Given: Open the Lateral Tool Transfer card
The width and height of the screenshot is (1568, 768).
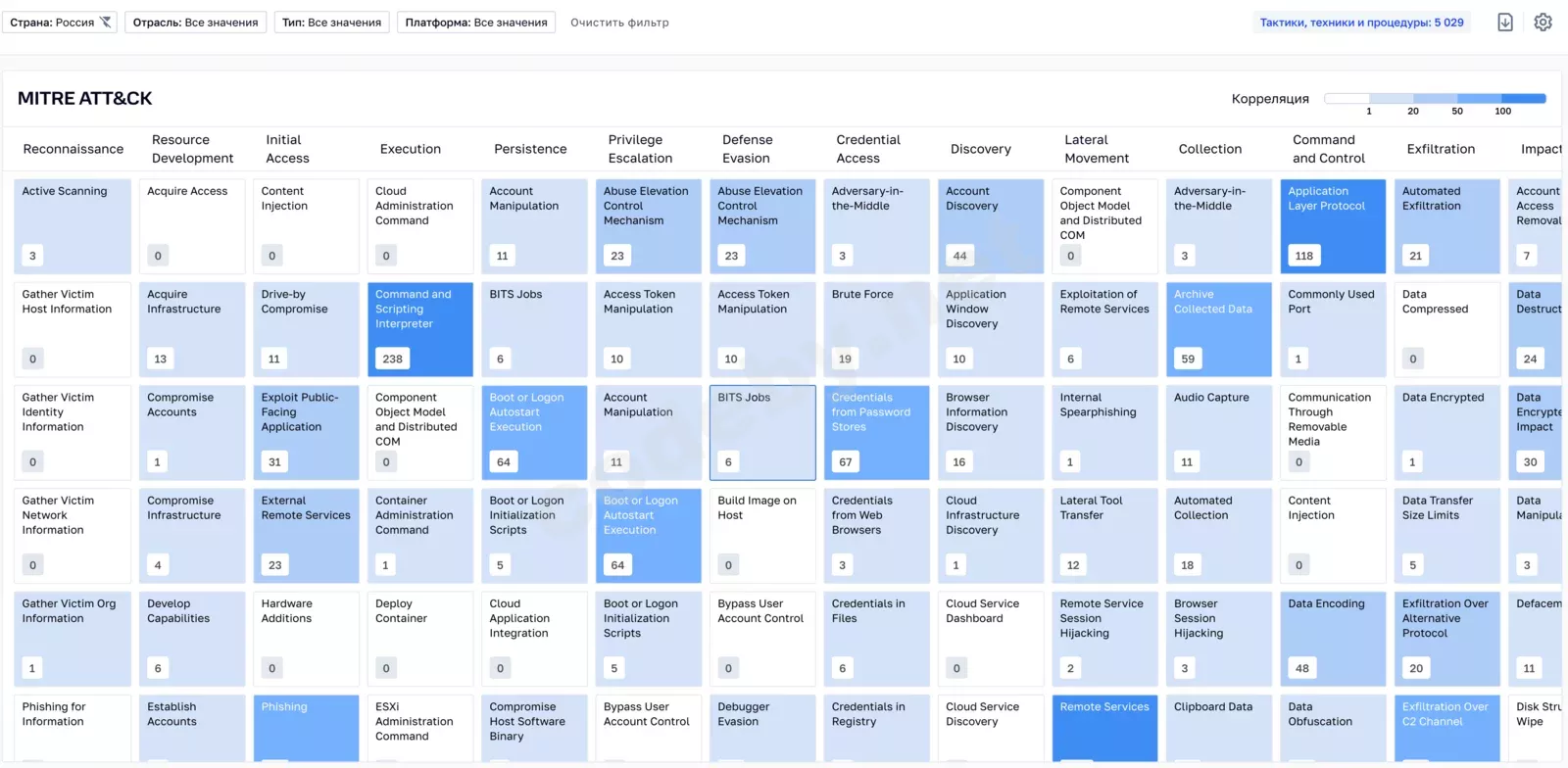Looking at the screenshot, I should 1104,536.
